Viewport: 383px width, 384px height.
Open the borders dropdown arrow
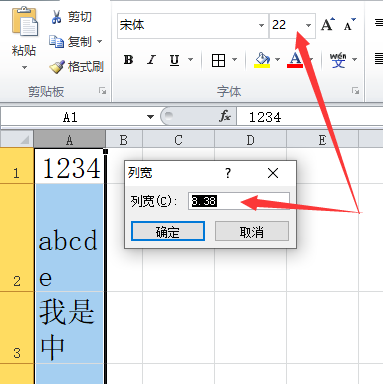coord(234,60)
